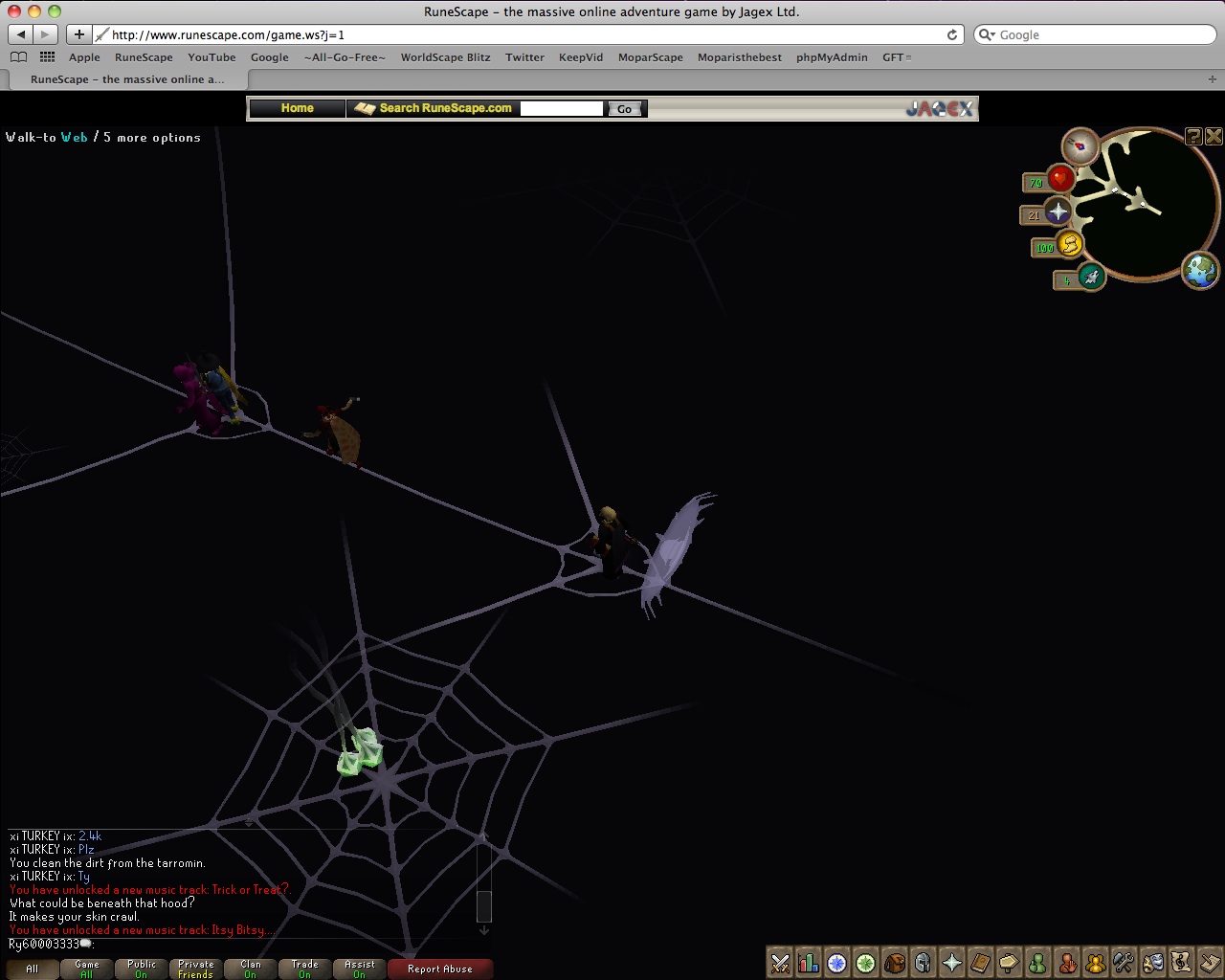Go back in browser history
The height and width of the screenshot is (980, 1225).
click(x=21, y=34)
